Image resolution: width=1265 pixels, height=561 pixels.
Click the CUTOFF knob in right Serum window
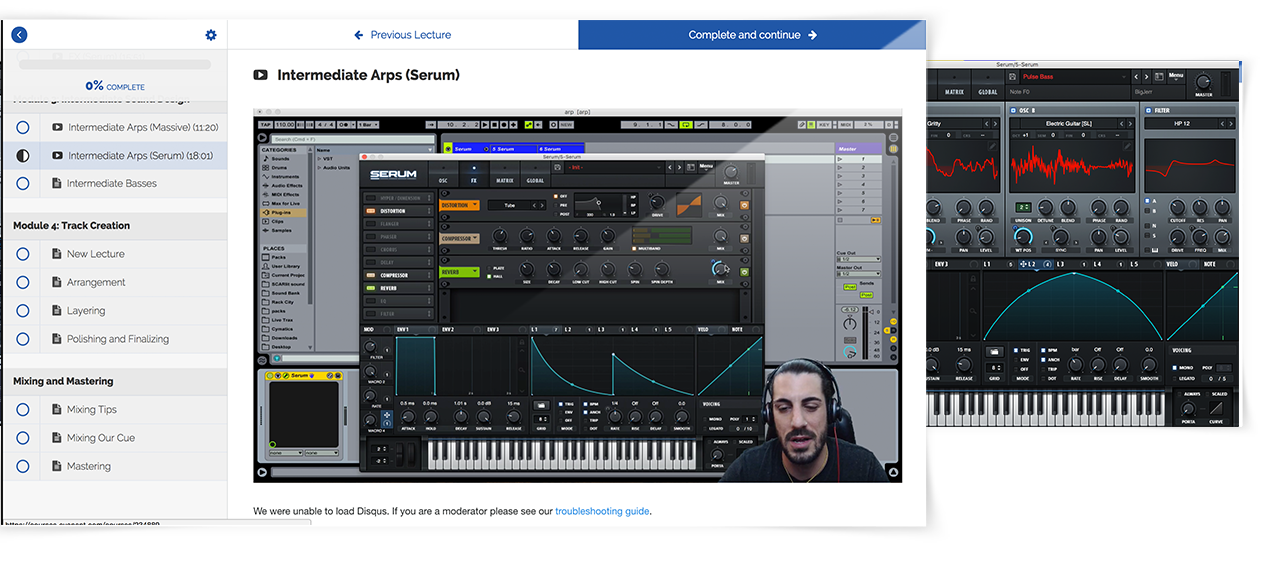click(1176, 207)
